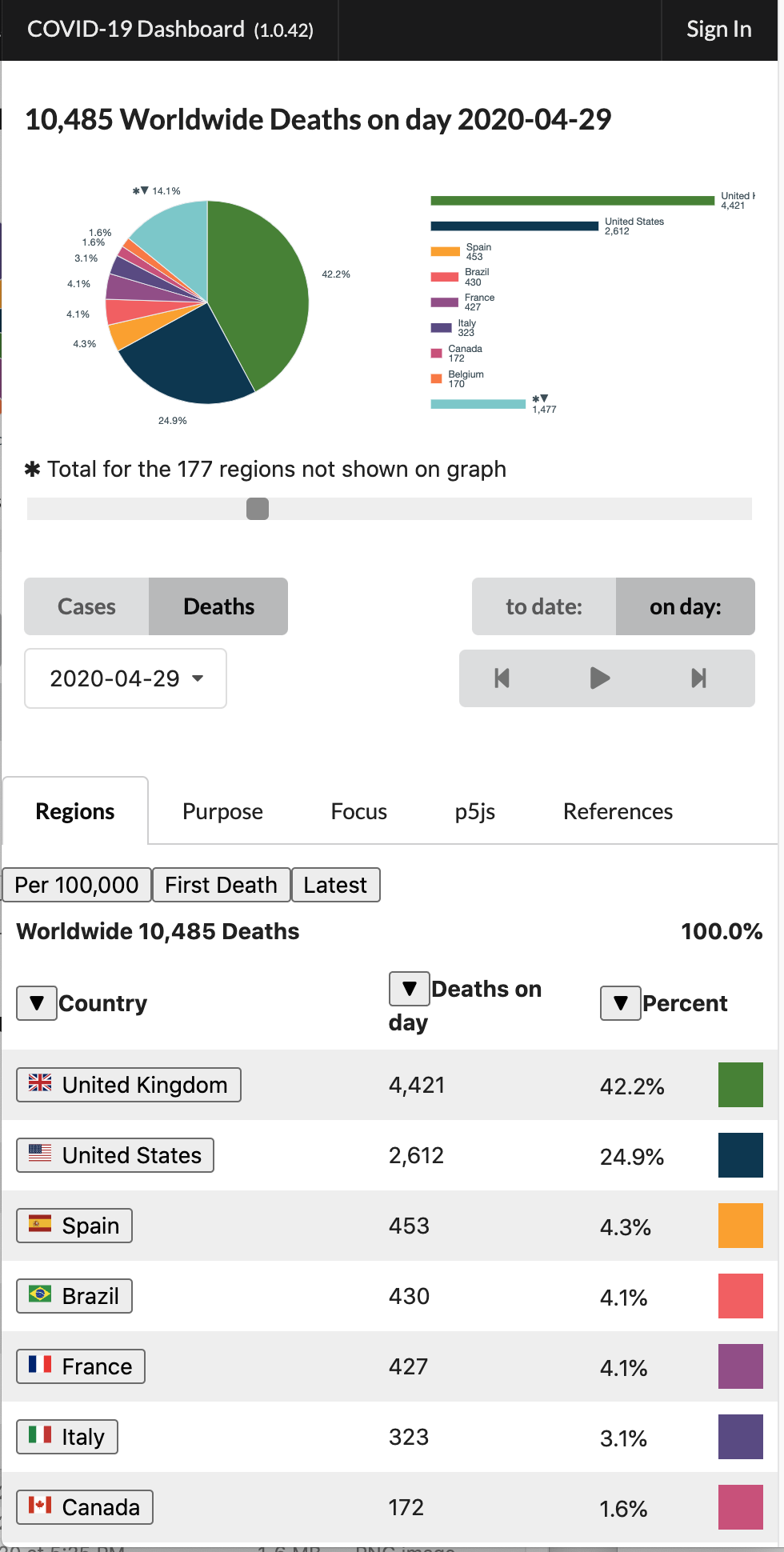Toggle the 'to date:' option
The height and width of the screenshot is (1552, 784).
click(x=544, y=606)
